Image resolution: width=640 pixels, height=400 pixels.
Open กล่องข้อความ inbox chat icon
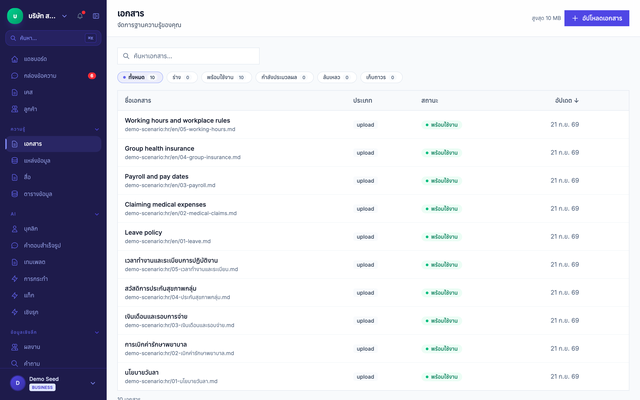tap(15, 76)
